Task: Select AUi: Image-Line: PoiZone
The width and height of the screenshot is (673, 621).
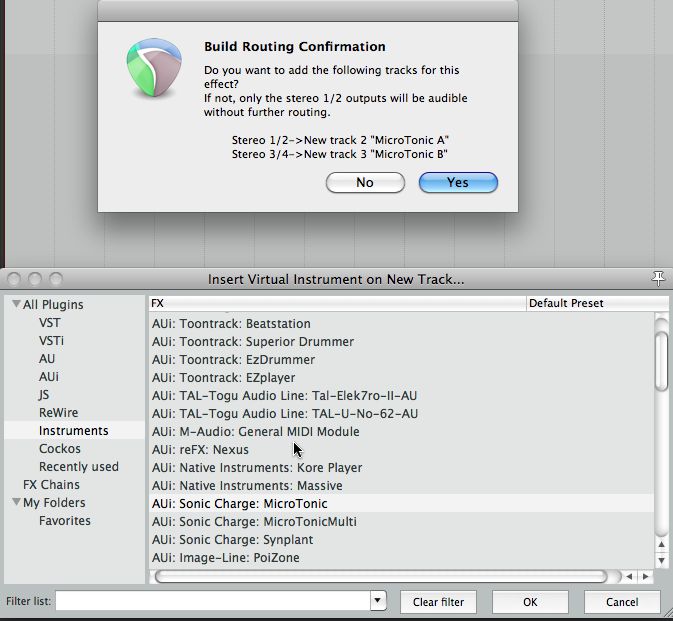Action: tap(226, 557)
